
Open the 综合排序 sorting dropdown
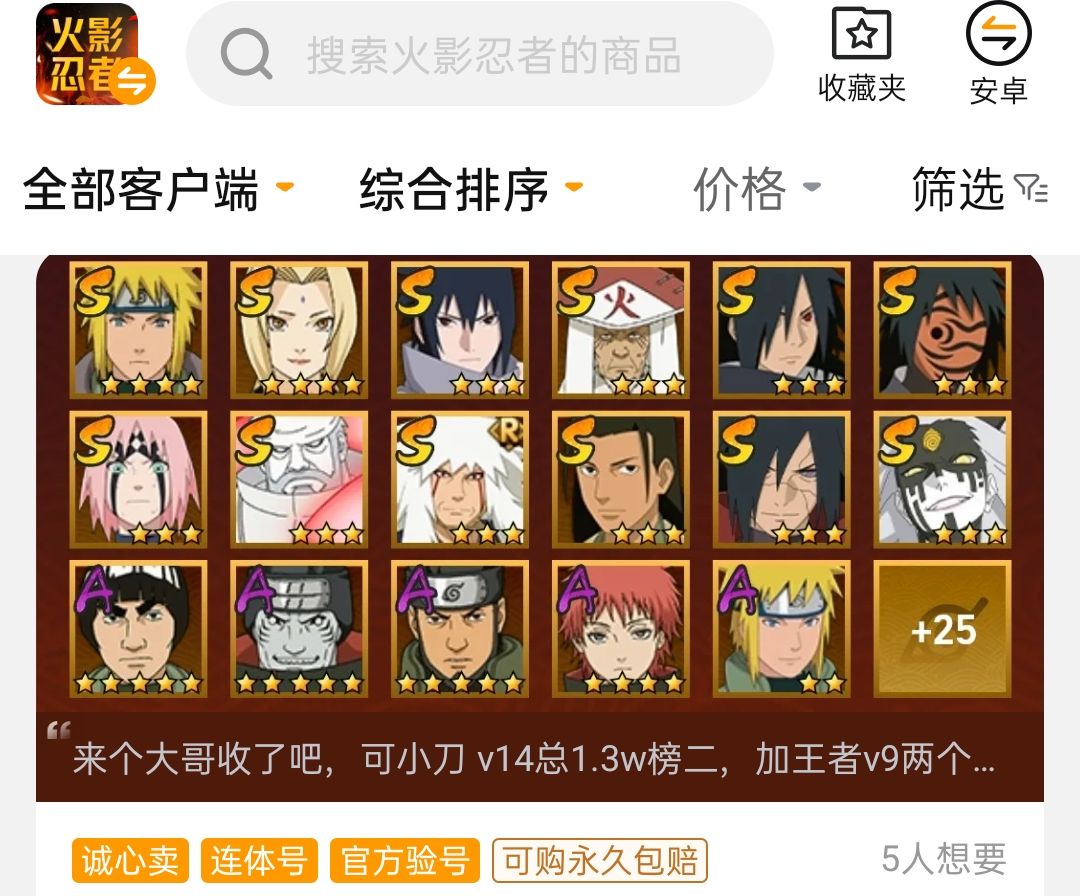(471, 189)
